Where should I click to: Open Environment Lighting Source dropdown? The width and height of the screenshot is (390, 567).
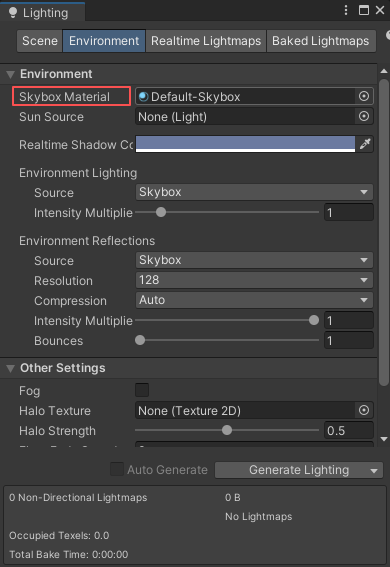pos(254,192)
